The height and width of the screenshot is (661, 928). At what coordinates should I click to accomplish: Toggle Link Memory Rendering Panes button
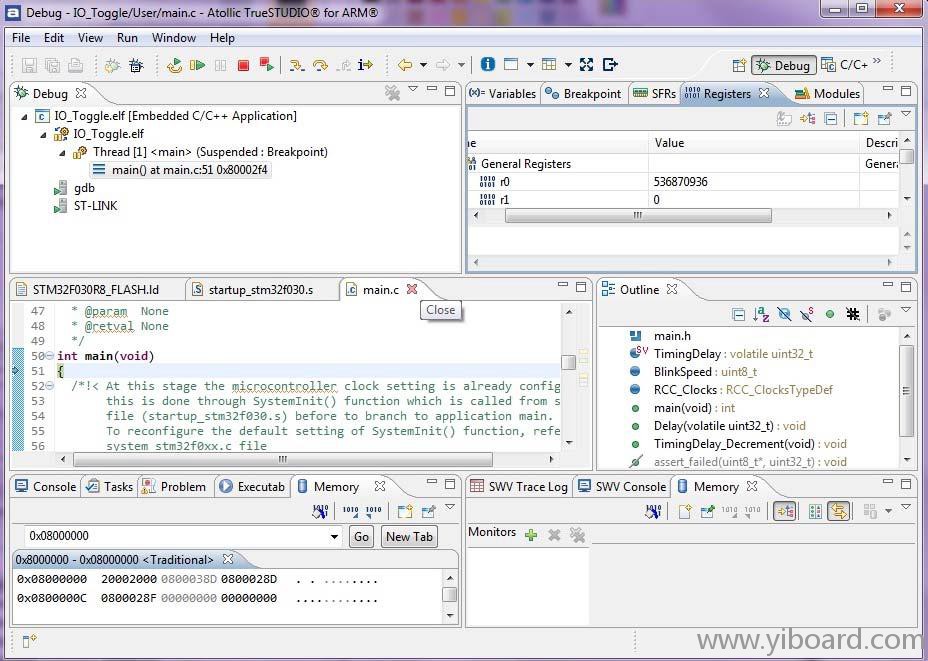pyautogui.click(x=838, y=511)
